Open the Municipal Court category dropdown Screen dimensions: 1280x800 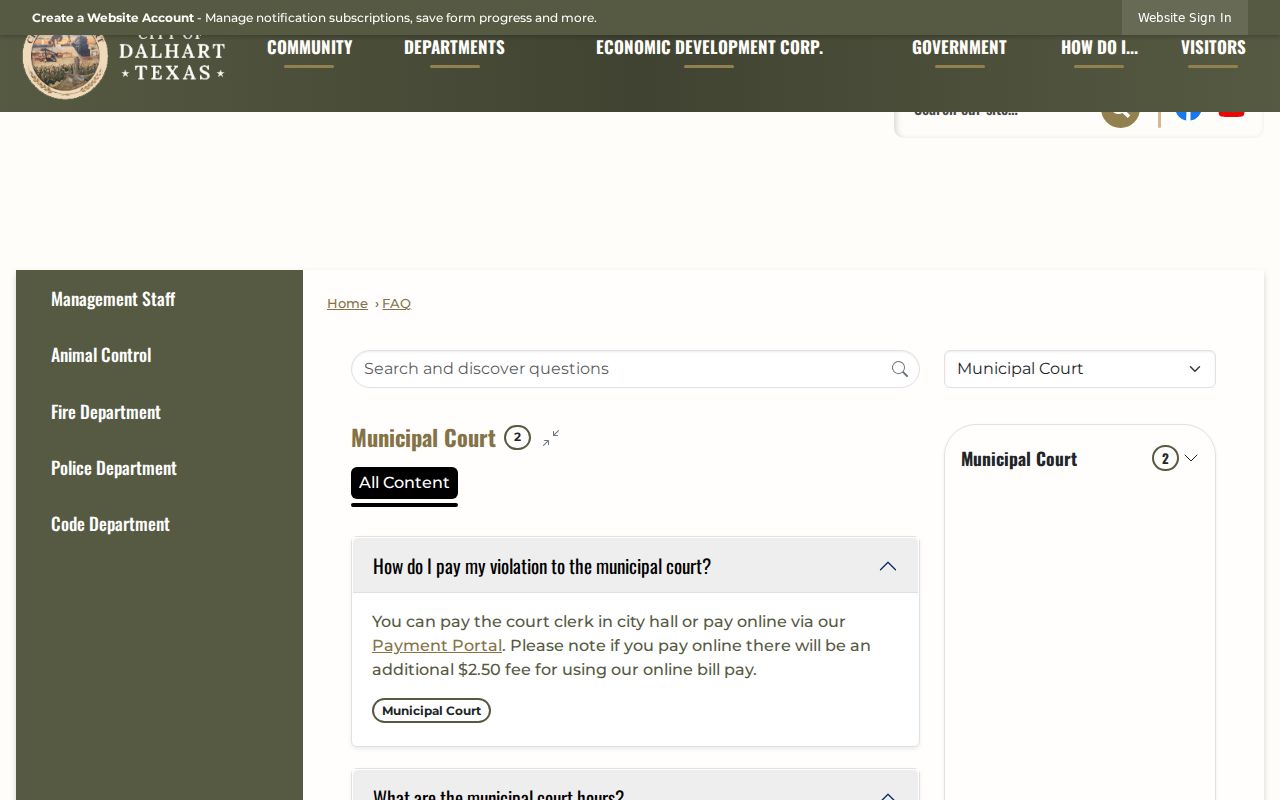point(1080,369)
